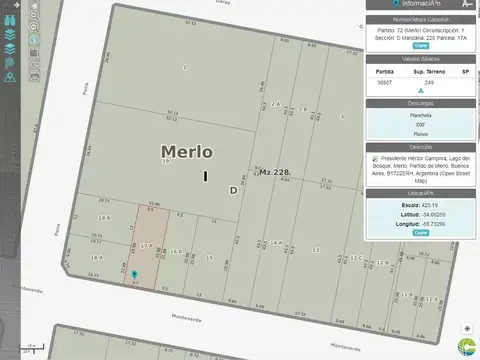Select parcel 15 on the map
480x360 pixels.
point(209,258)
